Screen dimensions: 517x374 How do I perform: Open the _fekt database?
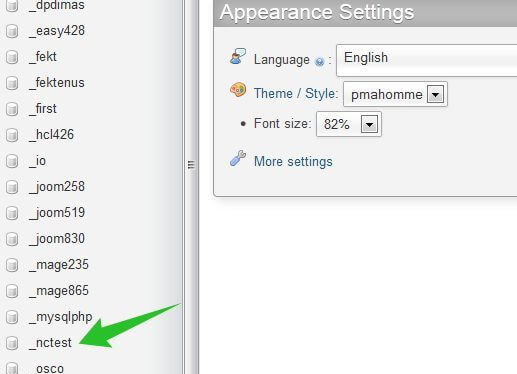tap(43, 57)
